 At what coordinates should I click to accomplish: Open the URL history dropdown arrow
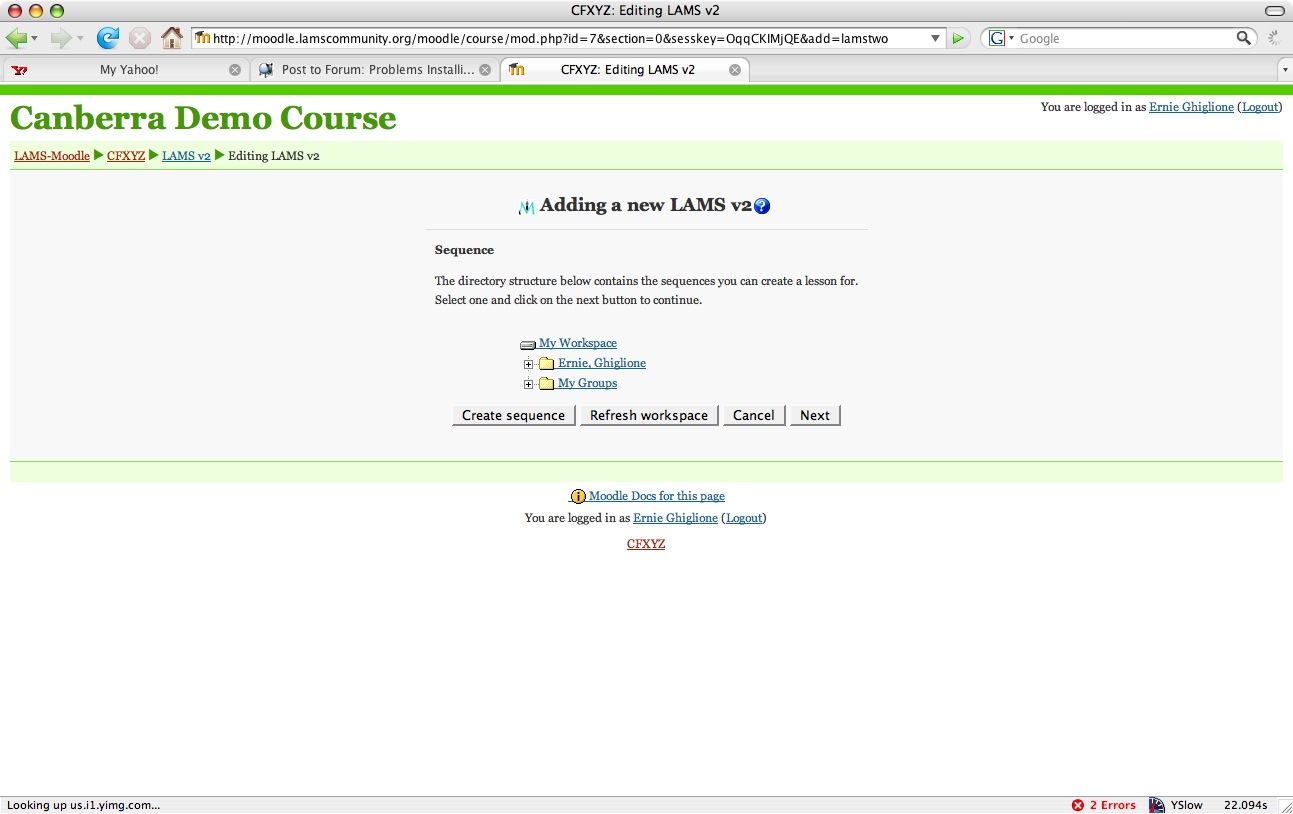click(936, 38)
